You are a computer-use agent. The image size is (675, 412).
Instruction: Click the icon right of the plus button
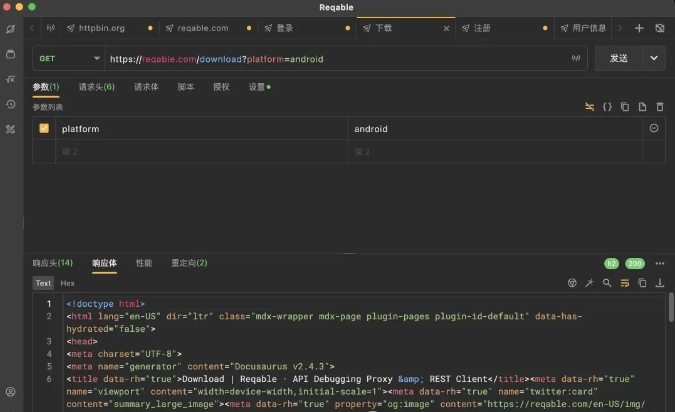(x=660, y=28)
